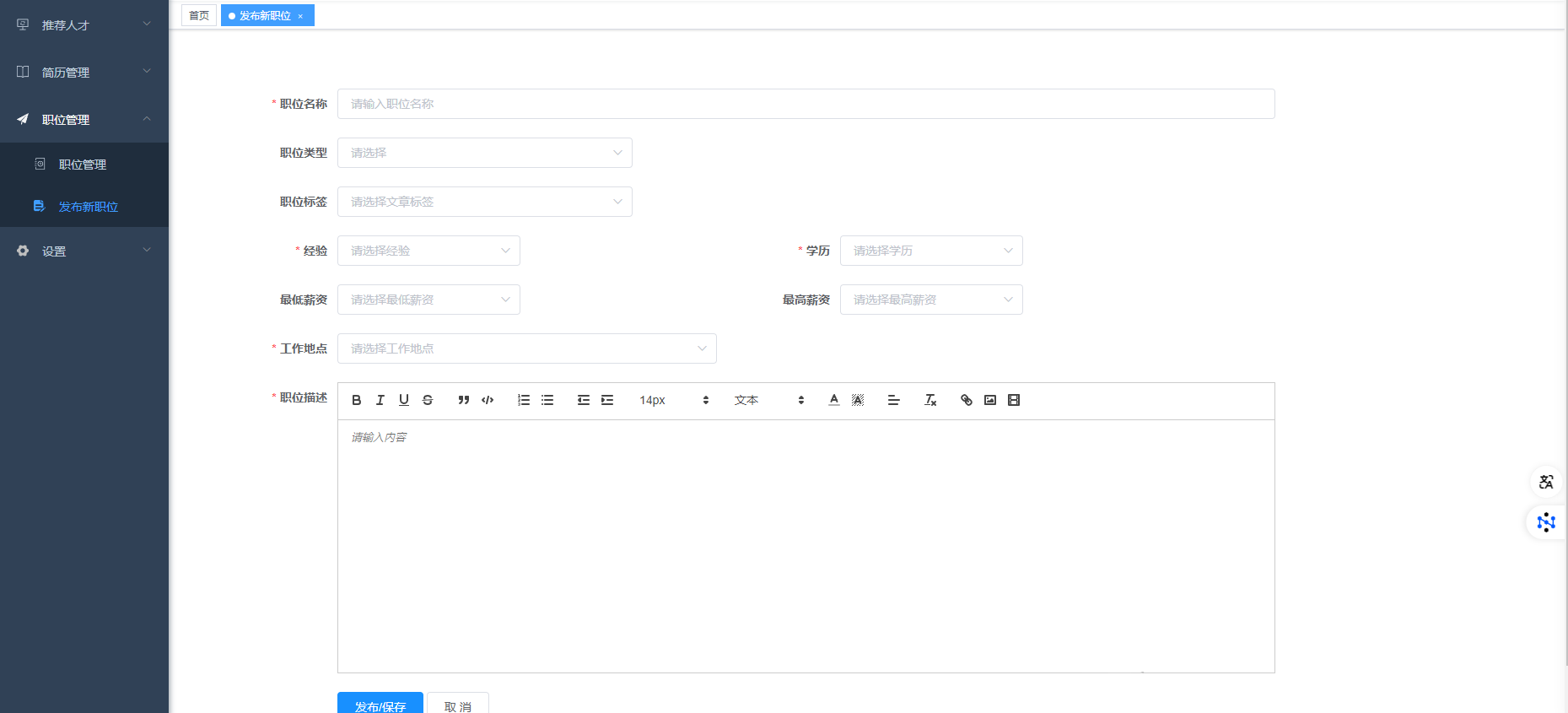This screenshot has width=1568, height=713.
Task: Clear text formatting in the editor
Action: point(930,400)
